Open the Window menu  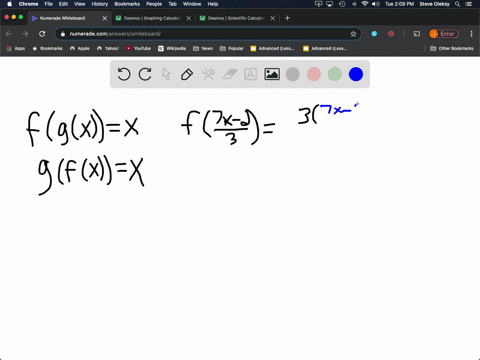pos(192,4)
